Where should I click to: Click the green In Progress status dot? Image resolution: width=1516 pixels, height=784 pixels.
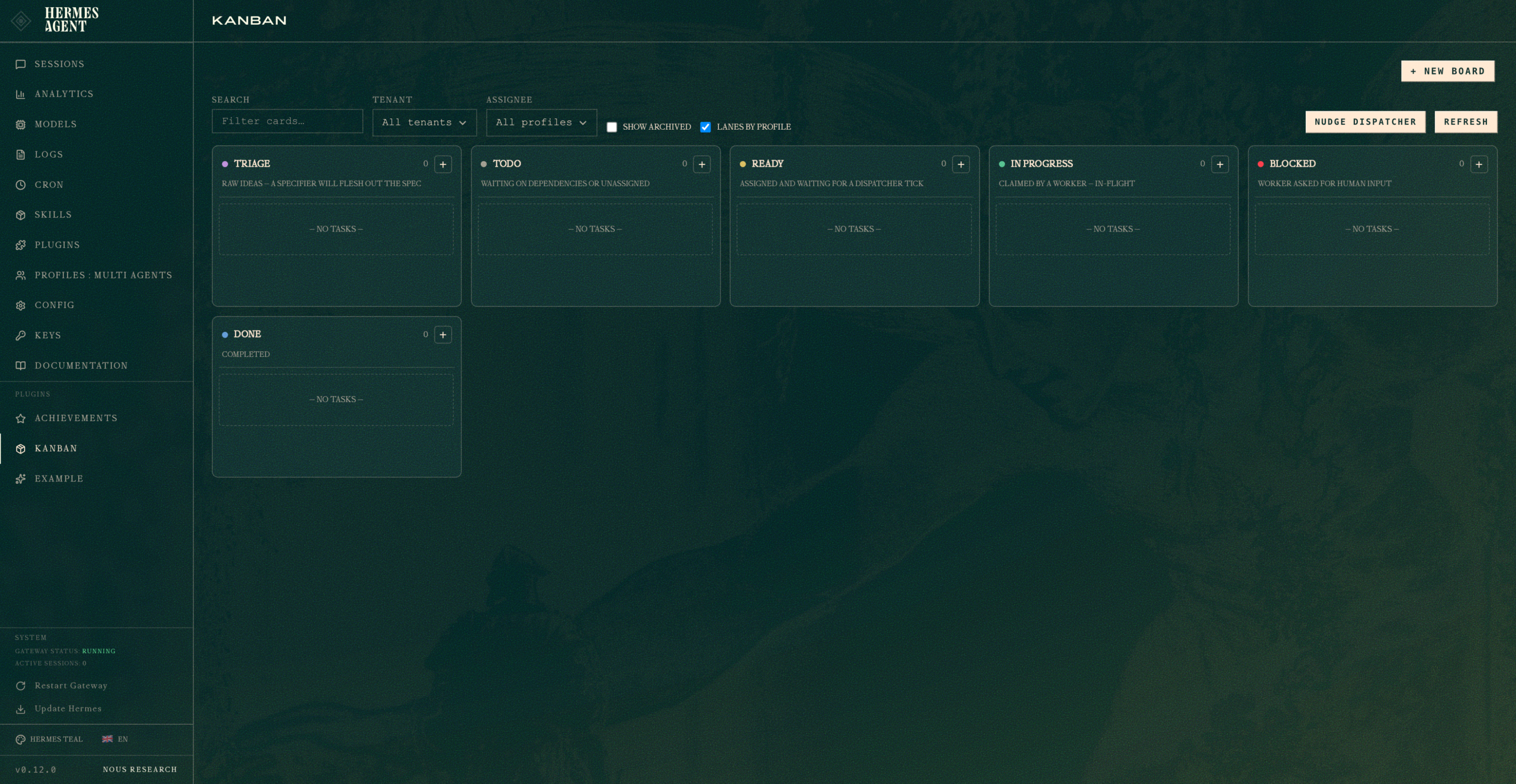pyautogui.click(x=1002, y=164)
